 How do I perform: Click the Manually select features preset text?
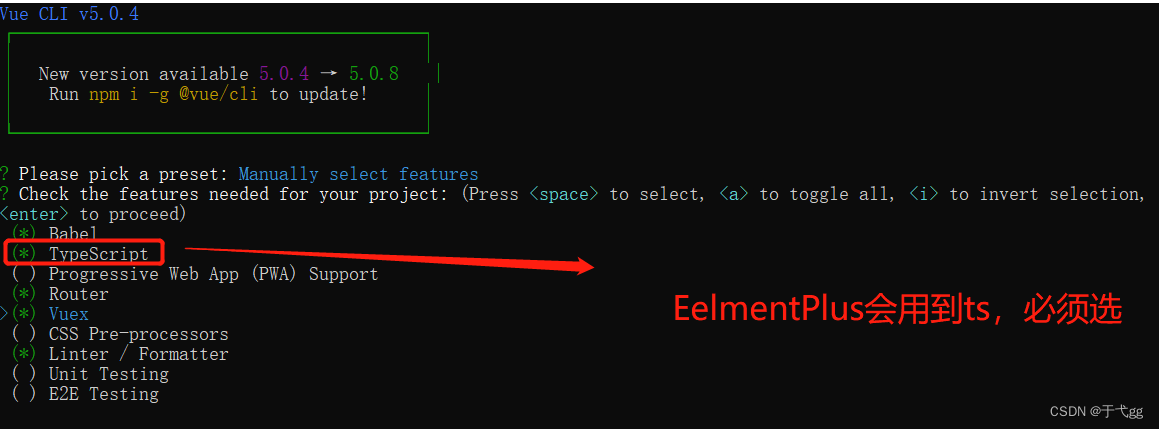tap(358, 175)
